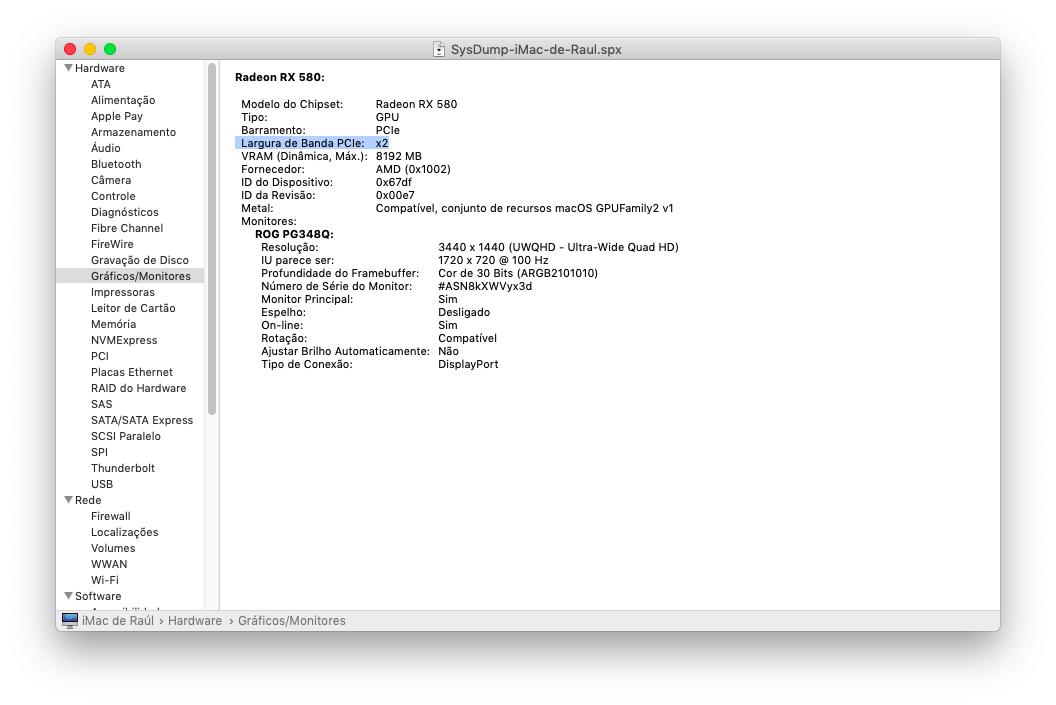Image resolution: width=1056 pixels, height=705 pixels.
Task: Show the USB hardware information
Action: click(102, 484)
